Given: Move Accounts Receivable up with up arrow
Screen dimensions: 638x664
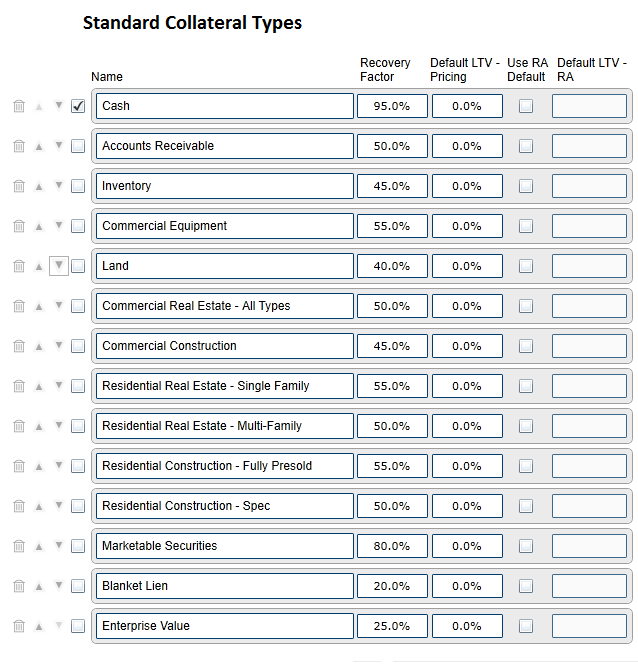Looking at the screenshot, I should tap(39, 147).
